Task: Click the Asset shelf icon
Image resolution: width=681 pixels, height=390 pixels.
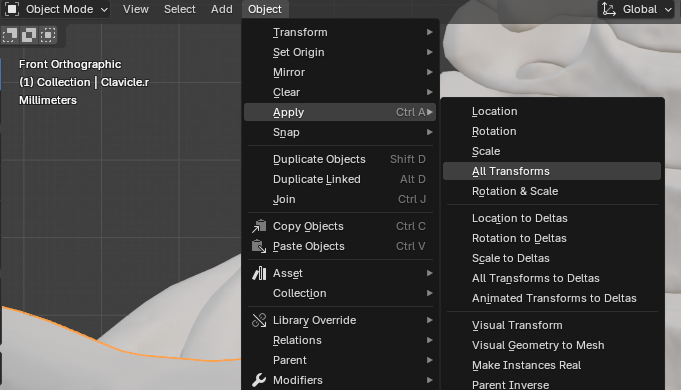Action: 259,273
